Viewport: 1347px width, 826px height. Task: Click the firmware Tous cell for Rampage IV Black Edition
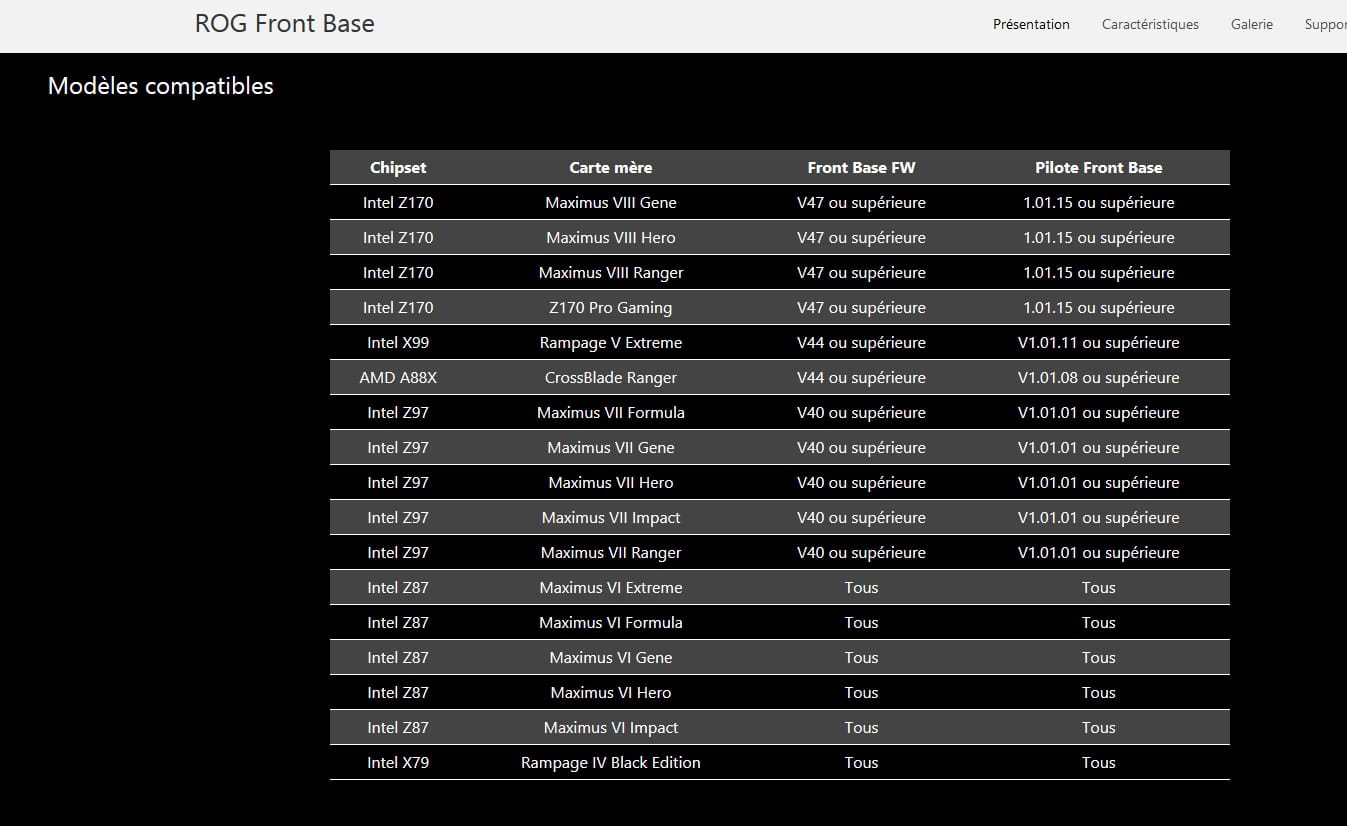861,763
